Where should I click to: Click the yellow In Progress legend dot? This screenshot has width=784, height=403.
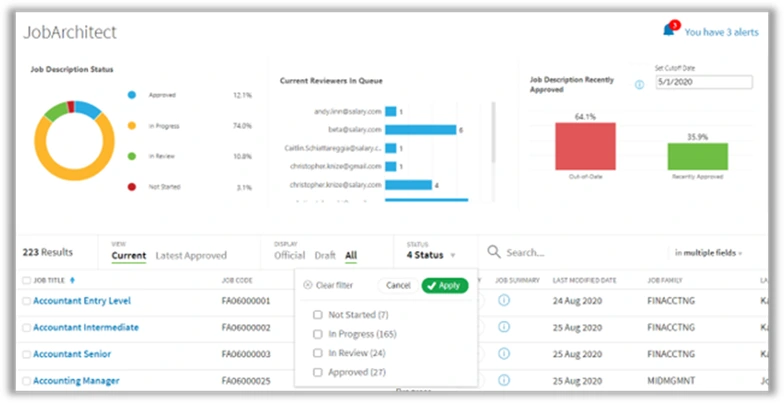132,126
